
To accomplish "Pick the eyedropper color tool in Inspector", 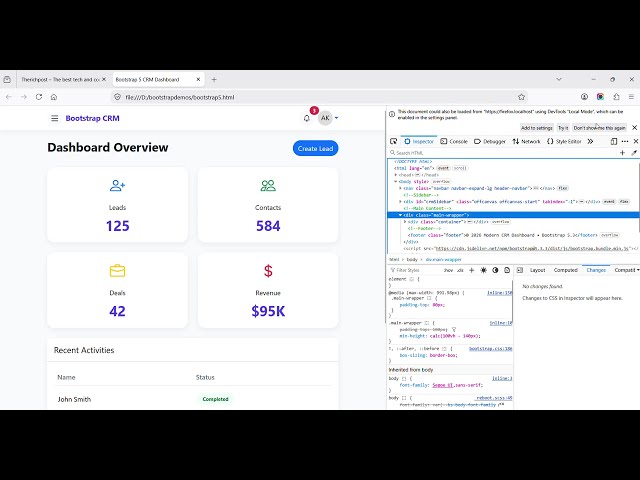I will point(634,153).
